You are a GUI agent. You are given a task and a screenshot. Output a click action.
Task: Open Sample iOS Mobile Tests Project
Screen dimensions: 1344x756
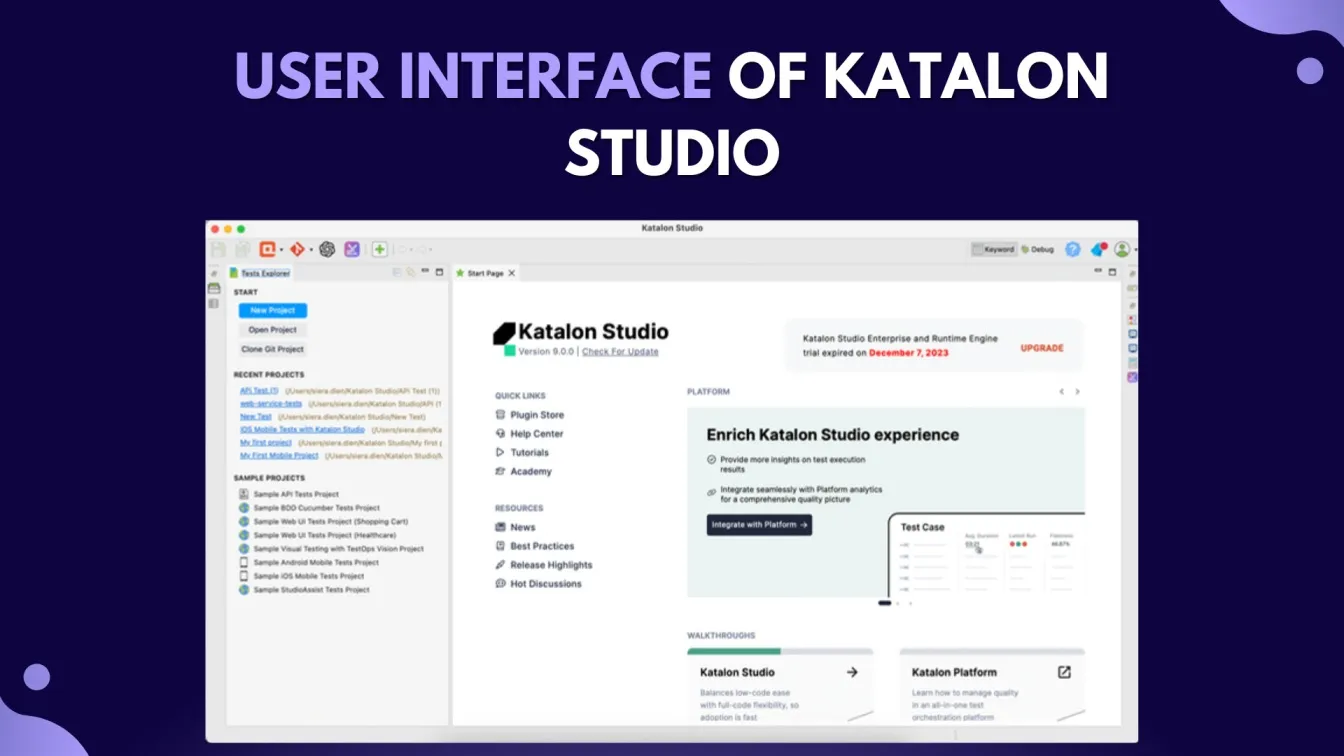point(302,576)
